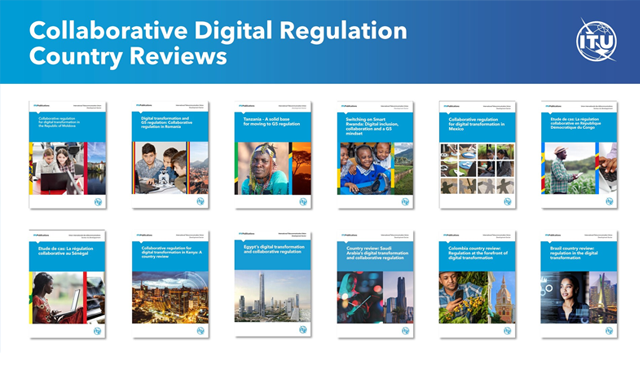This screenshot has width=640, height=365.
Task: Click the small ITU logo on Moldova cover
Action: click(x=98, y=202)
